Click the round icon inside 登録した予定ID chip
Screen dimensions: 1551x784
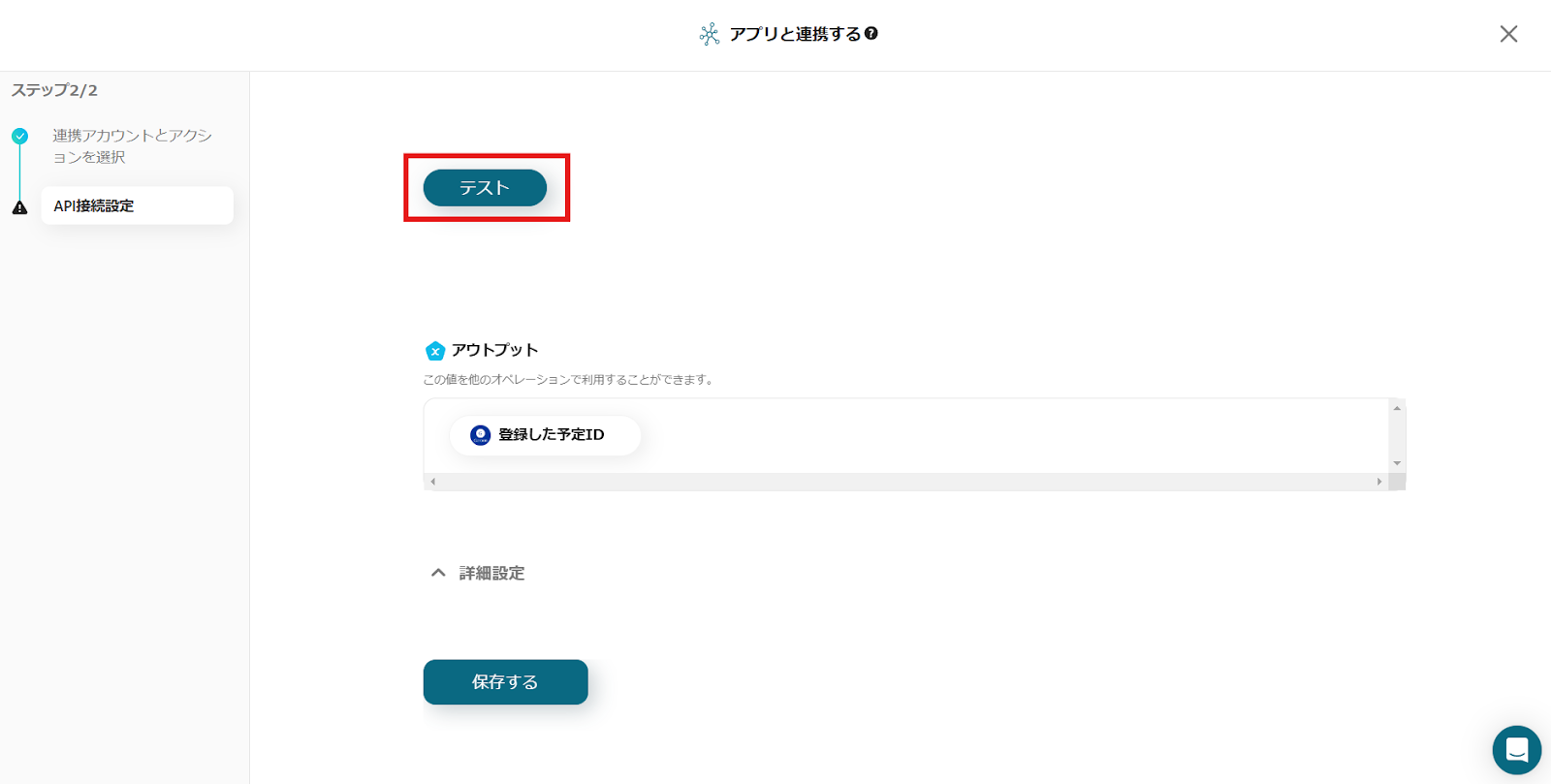pos(480,435)
